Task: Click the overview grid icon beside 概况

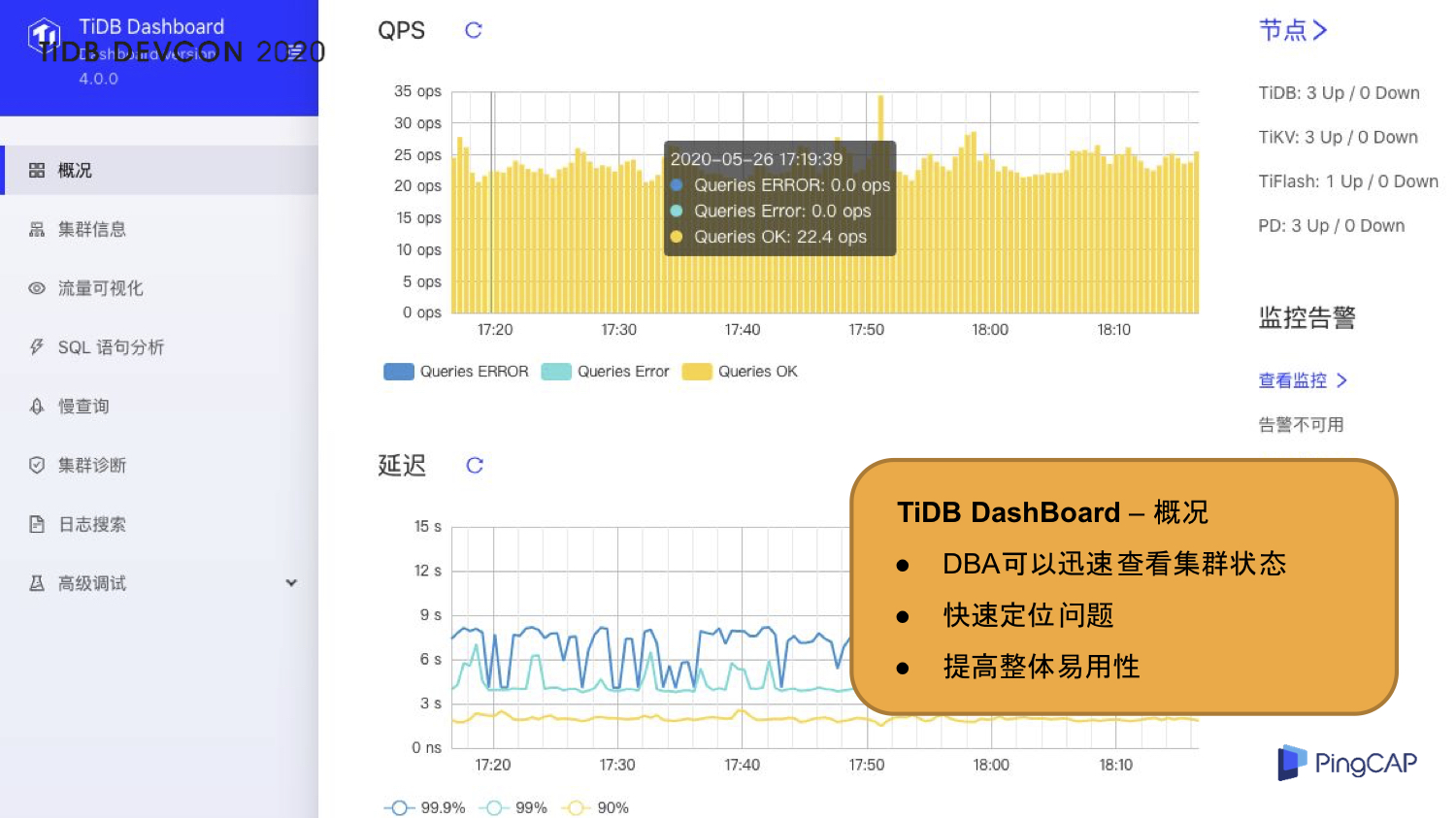Action: coord(37,171)
